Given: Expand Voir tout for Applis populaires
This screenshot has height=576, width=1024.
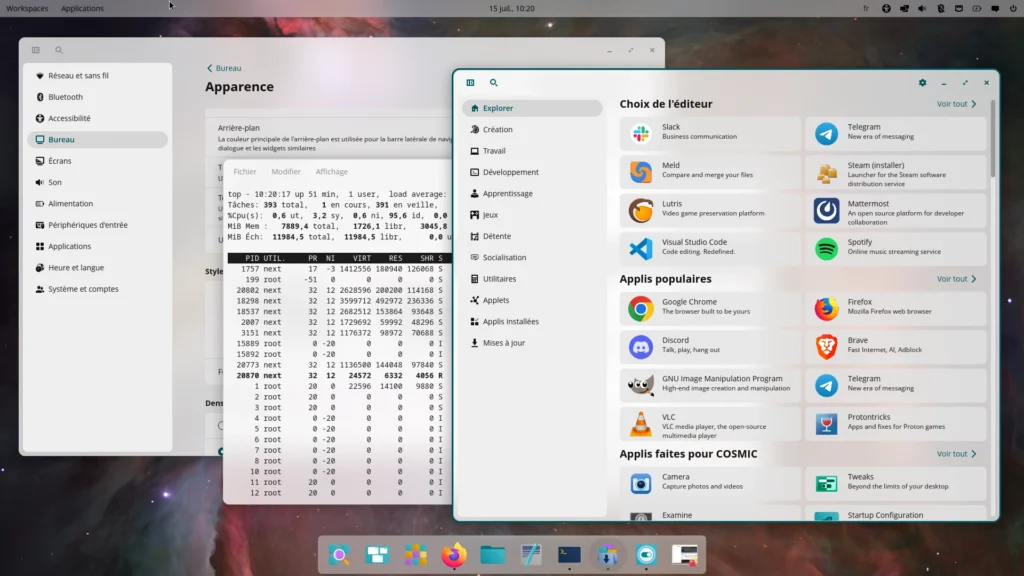Looking at the screenshot, I should click(x=956, y=279).
